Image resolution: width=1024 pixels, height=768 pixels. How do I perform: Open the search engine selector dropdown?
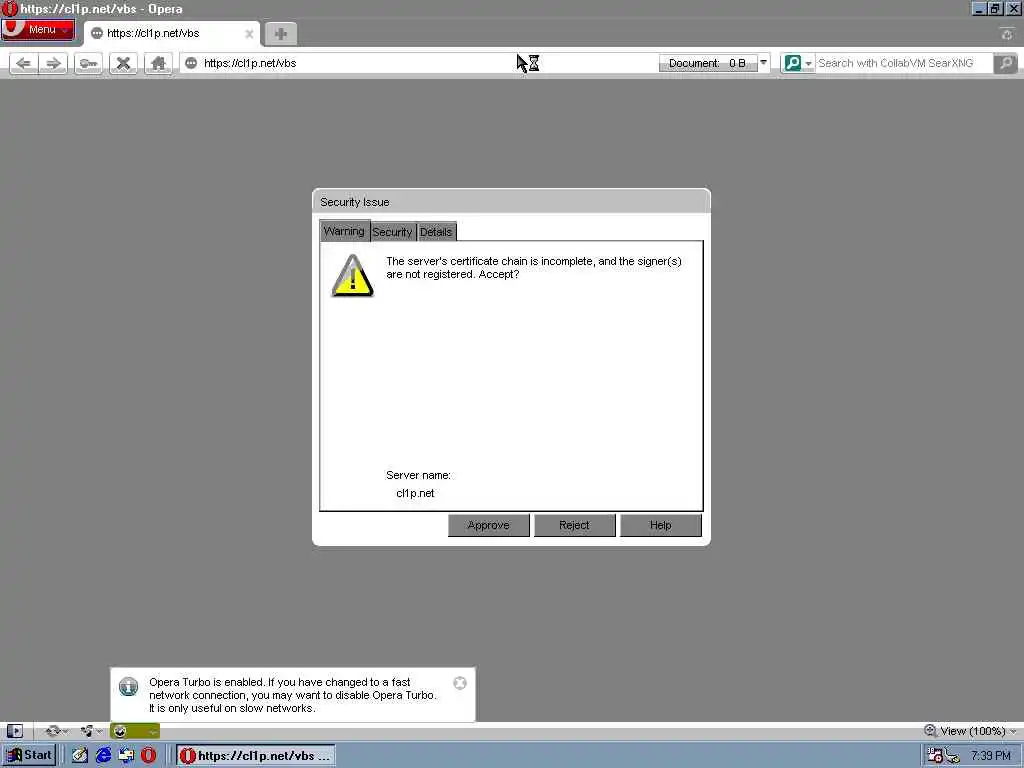(798, 63)
